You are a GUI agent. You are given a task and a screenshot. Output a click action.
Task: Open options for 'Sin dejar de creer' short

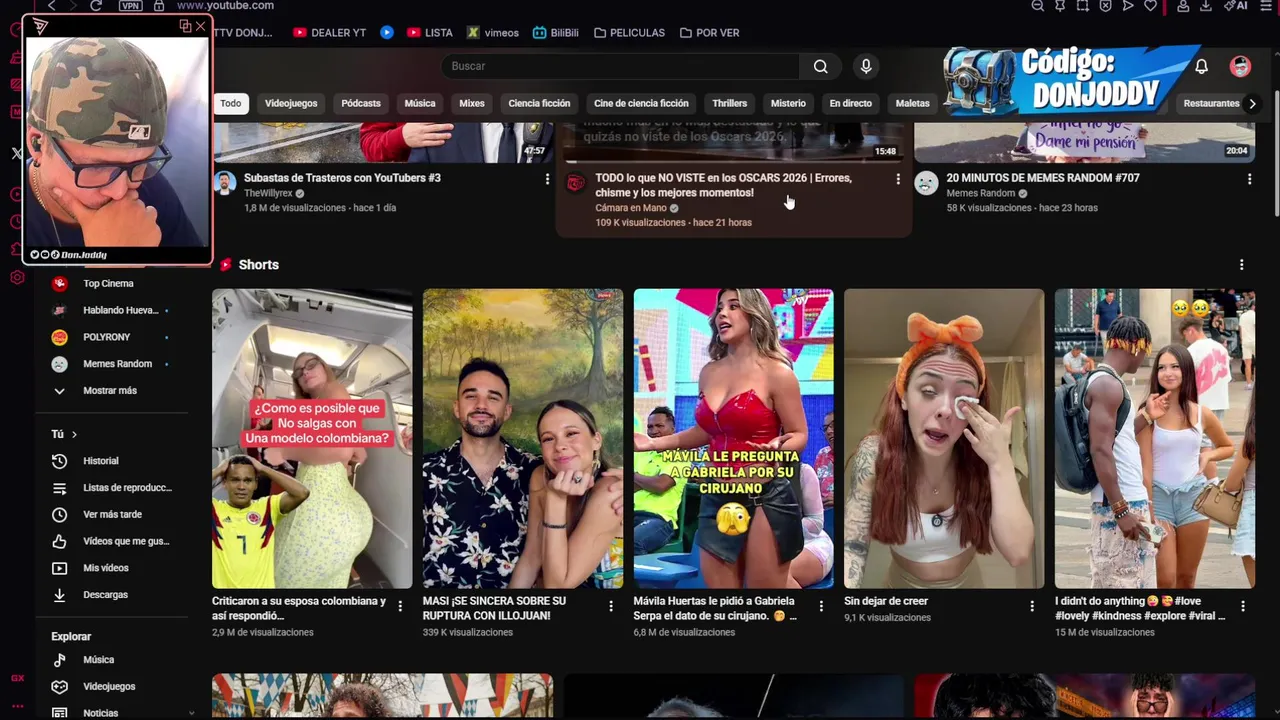(x=1032, y=606)
